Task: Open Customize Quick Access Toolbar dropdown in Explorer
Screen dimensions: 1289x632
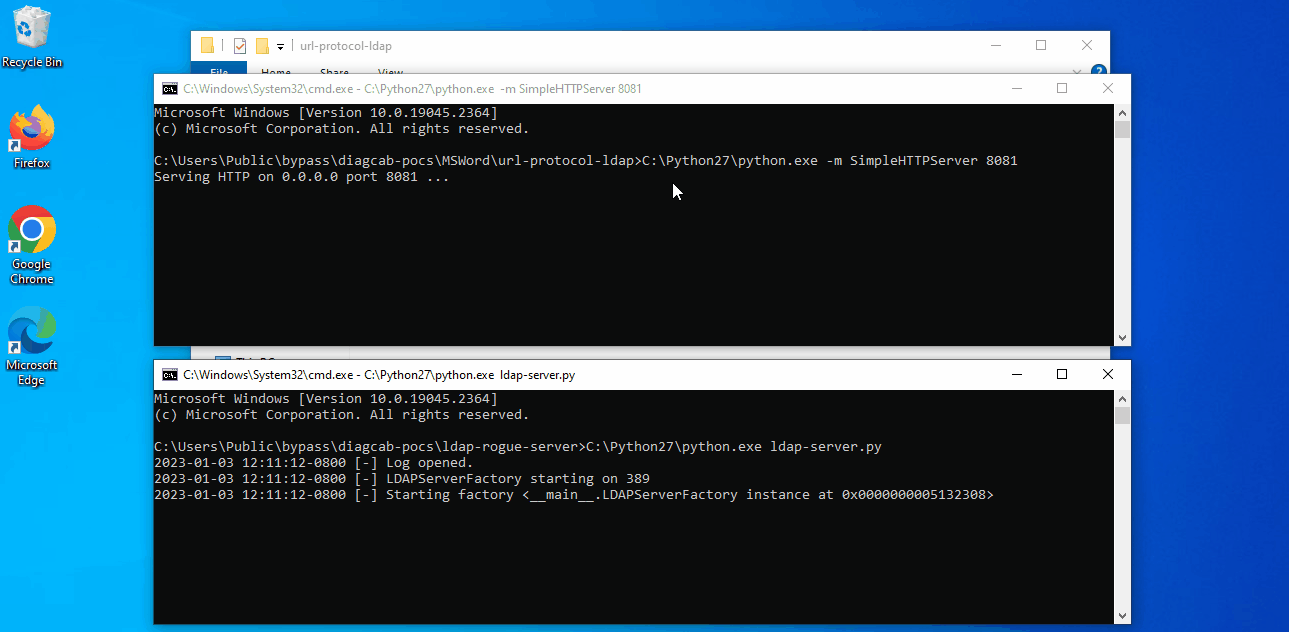Action: [281, 46]
